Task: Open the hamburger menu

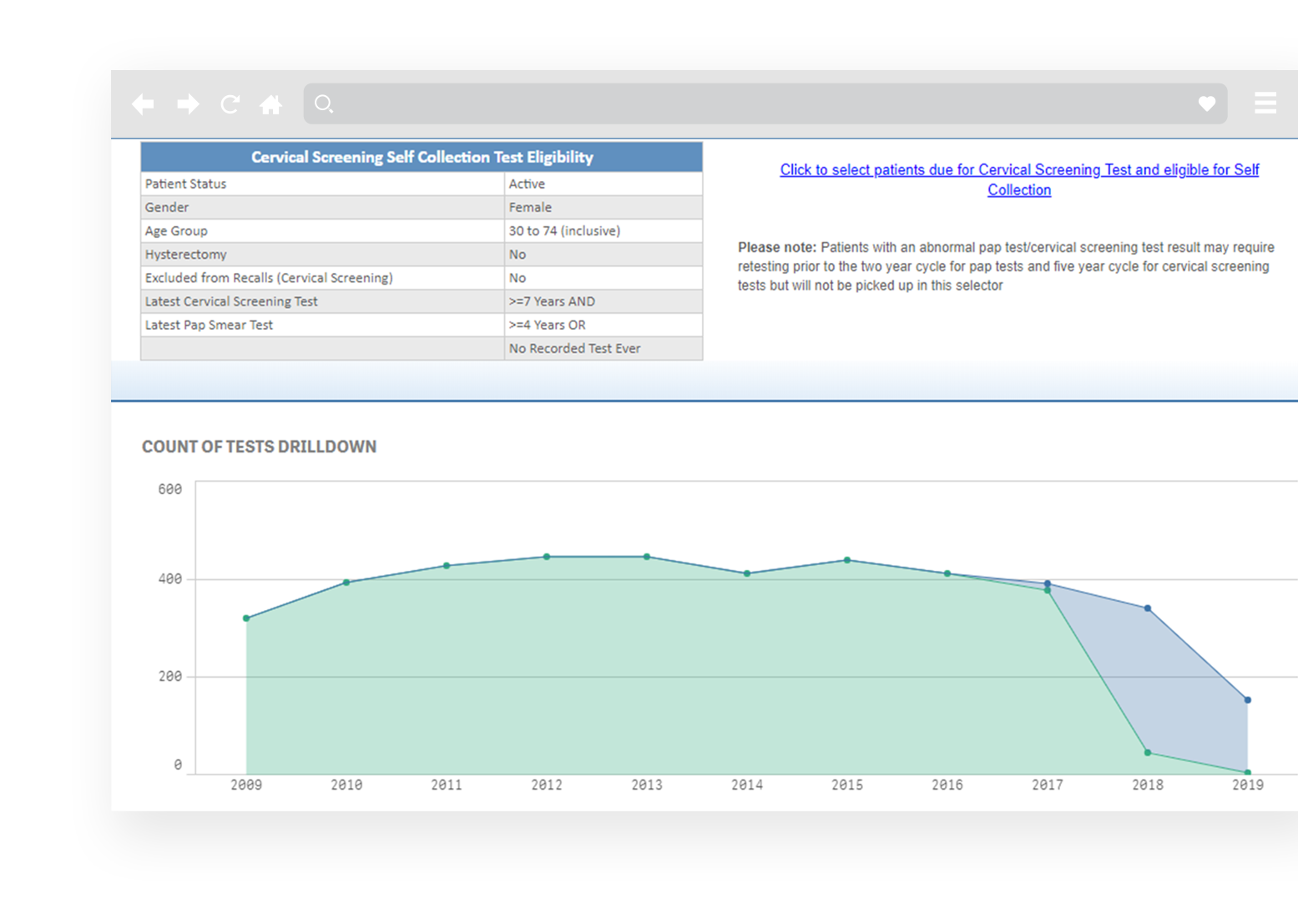Action: pos(1265,103)
